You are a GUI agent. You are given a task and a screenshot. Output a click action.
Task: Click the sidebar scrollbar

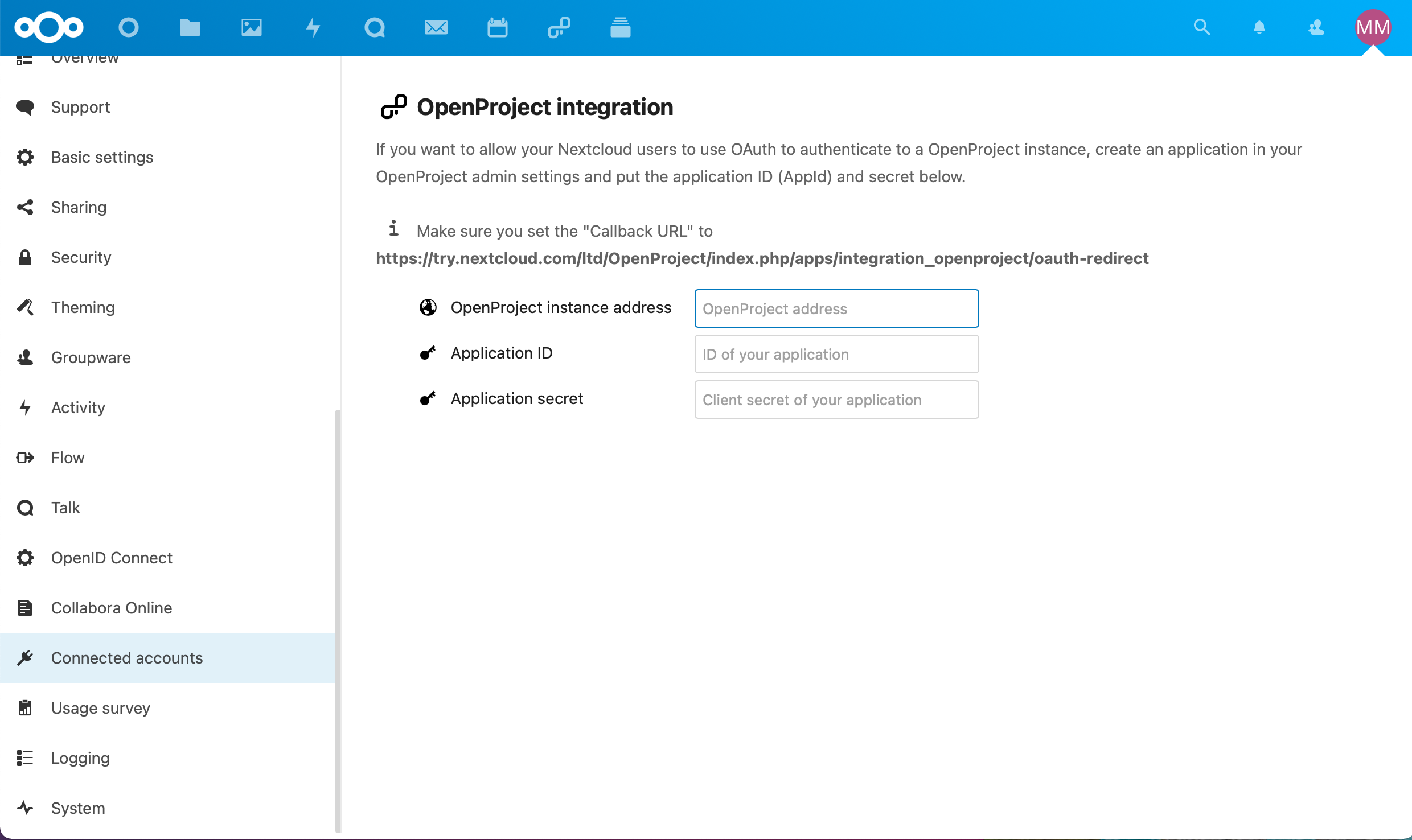coord(338,620)
